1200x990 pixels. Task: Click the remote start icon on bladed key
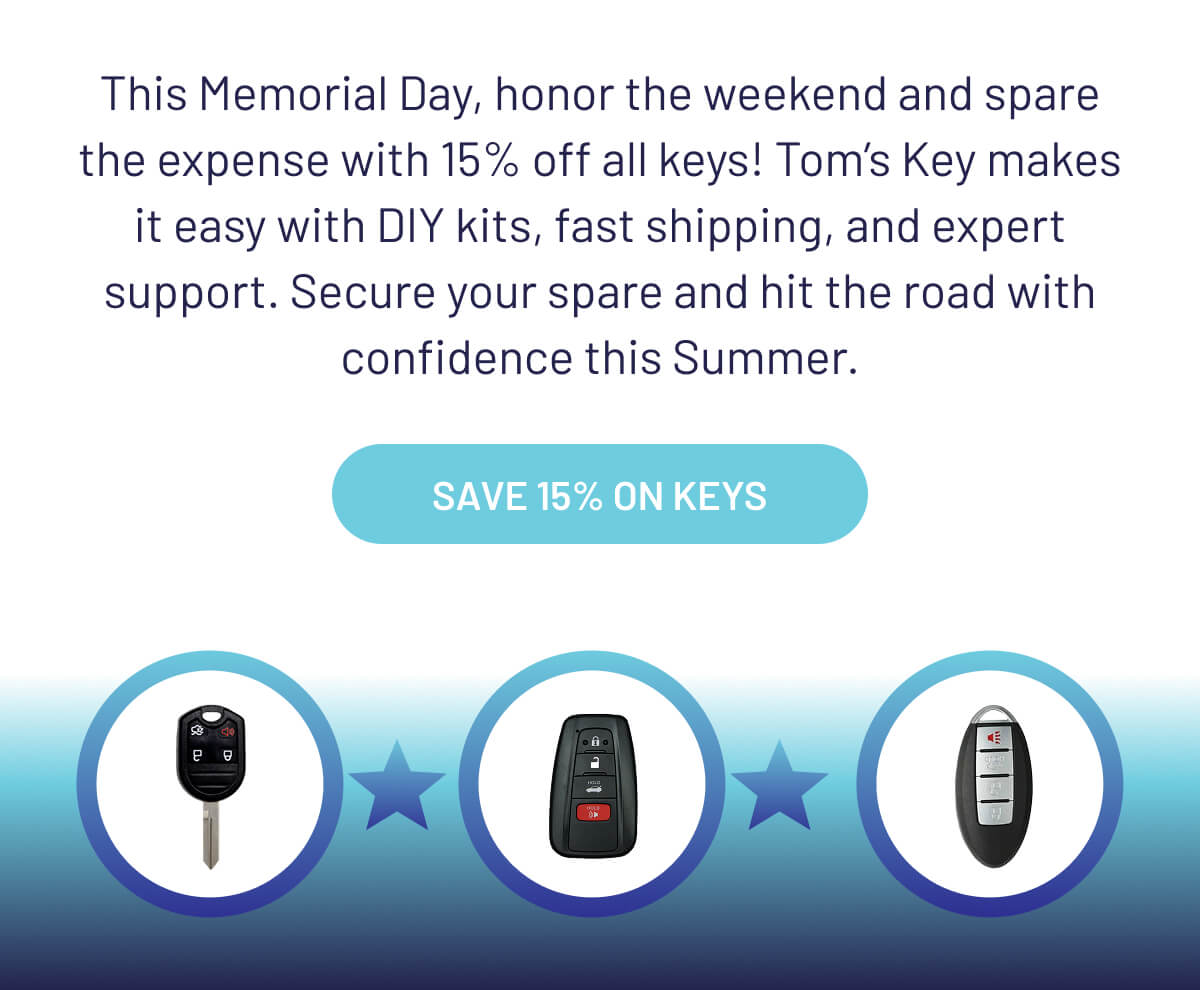[x=196, y=732]
